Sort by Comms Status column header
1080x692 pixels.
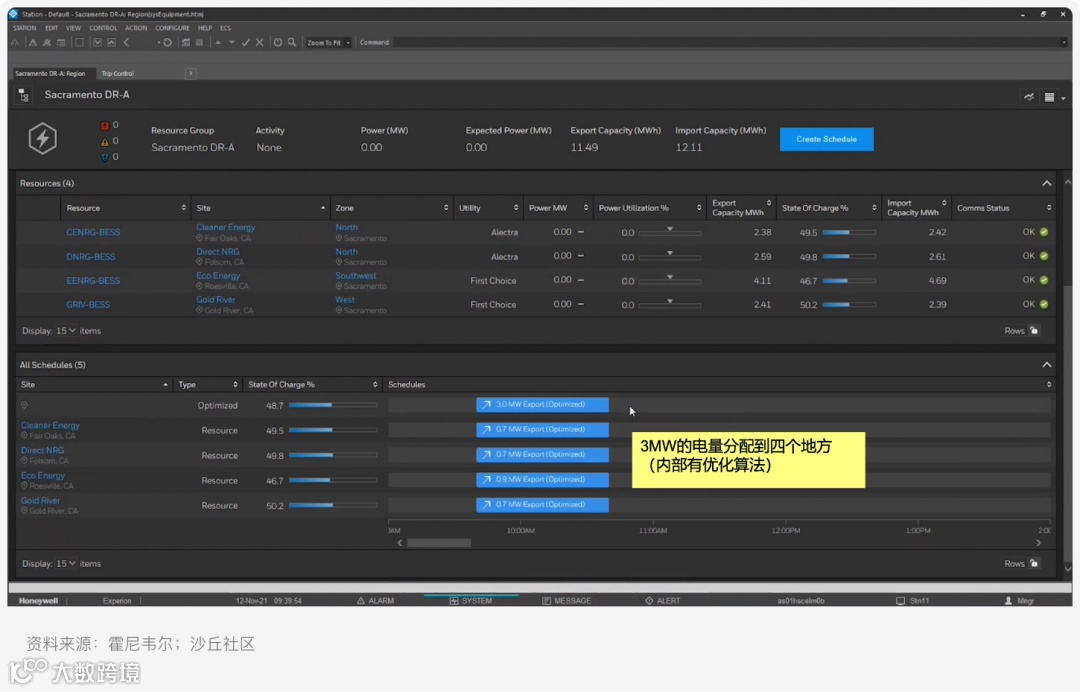1004,208
